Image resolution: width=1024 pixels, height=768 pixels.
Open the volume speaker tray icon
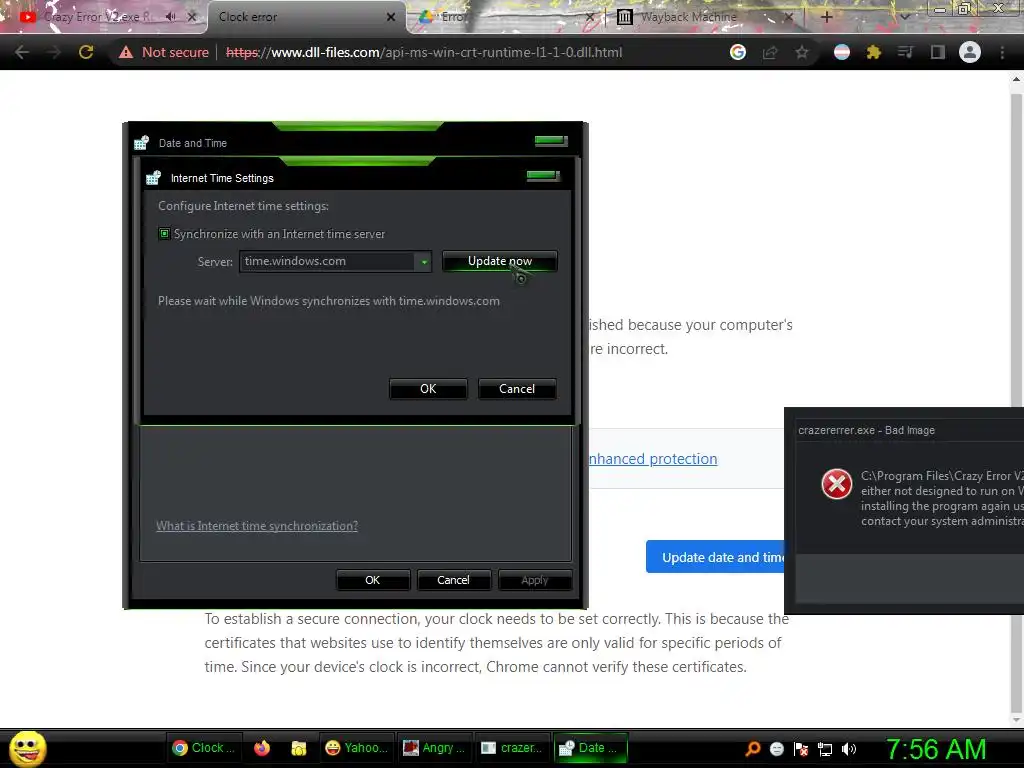pyautogui.click(x=849, y=749)
